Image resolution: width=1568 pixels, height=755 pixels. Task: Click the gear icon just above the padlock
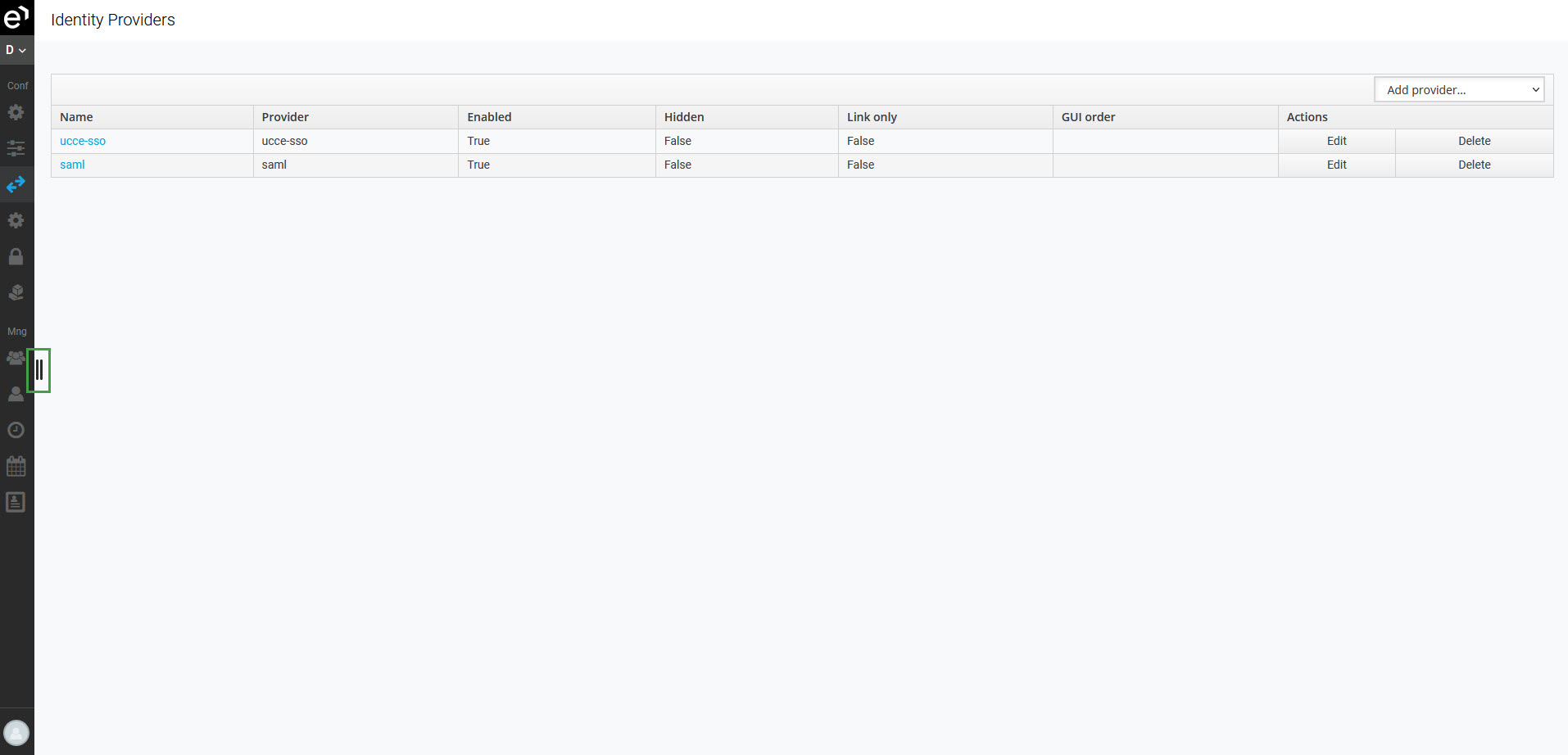click(x=16, y=220)
